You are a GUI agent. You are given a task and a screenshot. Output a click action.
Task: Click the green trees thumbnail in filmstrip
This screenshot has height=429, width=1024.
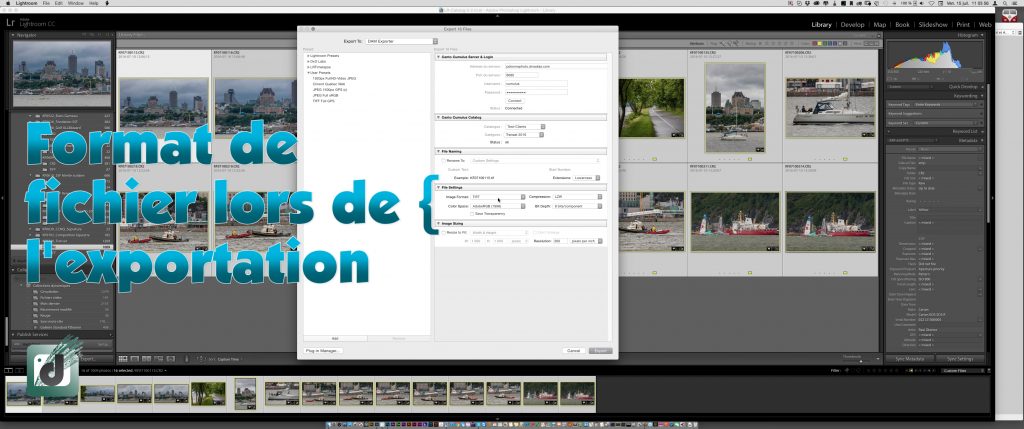coord(208,393)
